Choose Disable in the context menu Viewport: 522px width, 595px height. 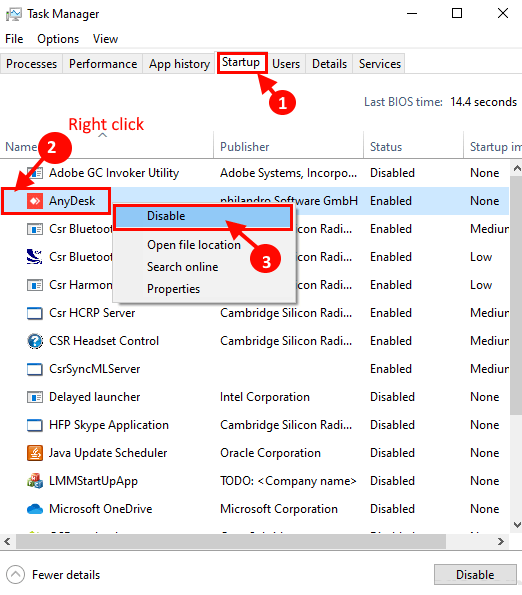tap(203, 216)
